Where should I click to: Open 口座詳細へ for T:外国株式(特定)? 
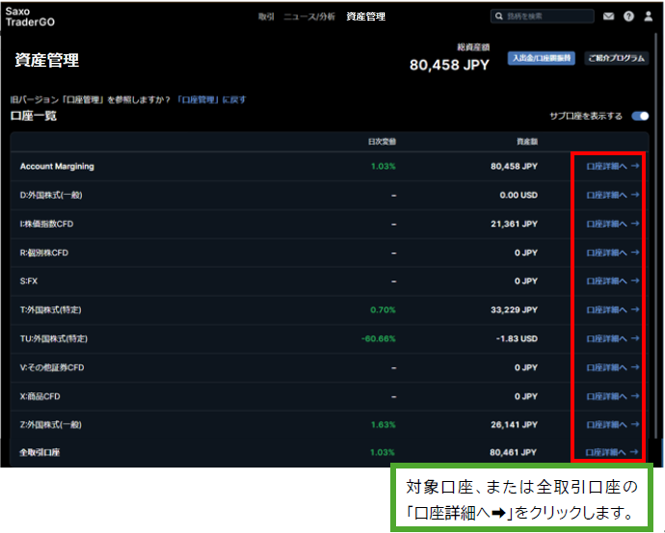point(612,310)
